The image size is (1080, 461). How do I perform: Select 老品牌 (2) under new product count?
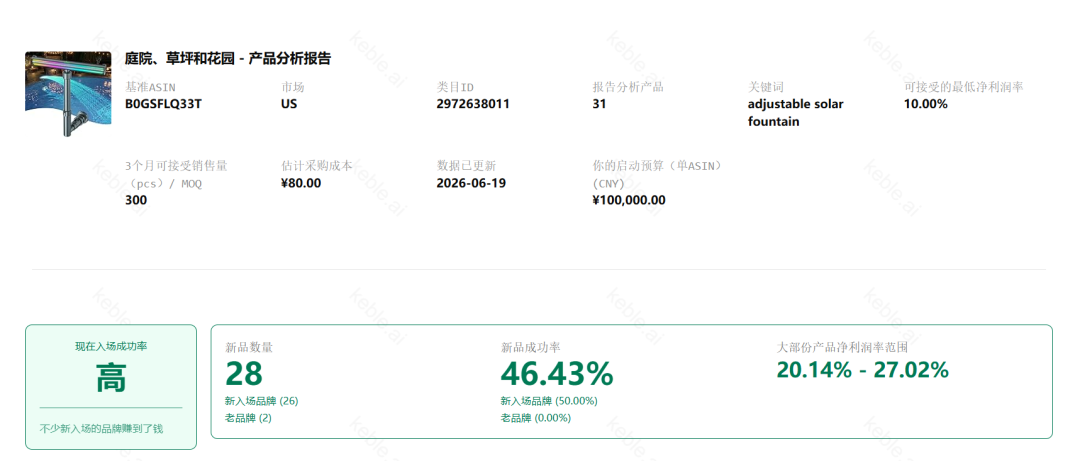click(x=248, y=418)
